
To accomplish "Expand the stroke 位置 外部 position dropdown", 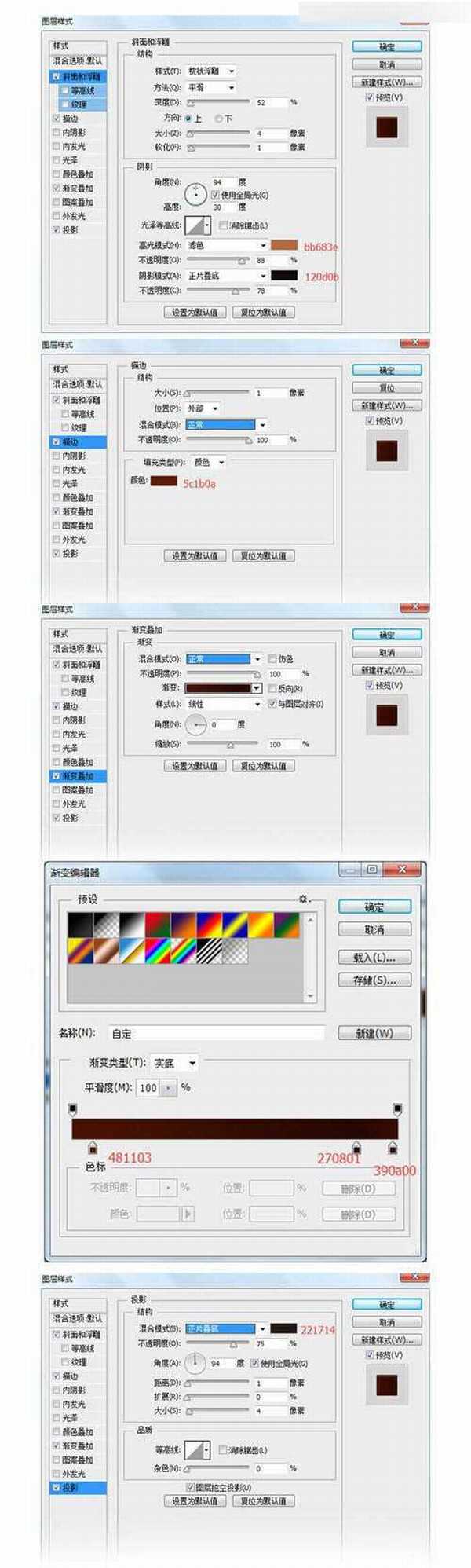I will 203,408.
